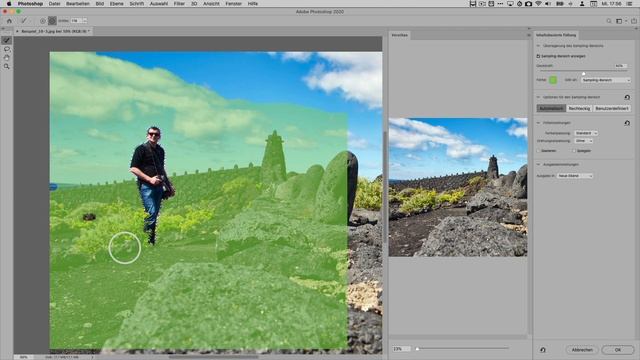This screenshot has width=640, height=360.
Task: Click the preview zoom percentage field
Action: [x=401, y=349]
